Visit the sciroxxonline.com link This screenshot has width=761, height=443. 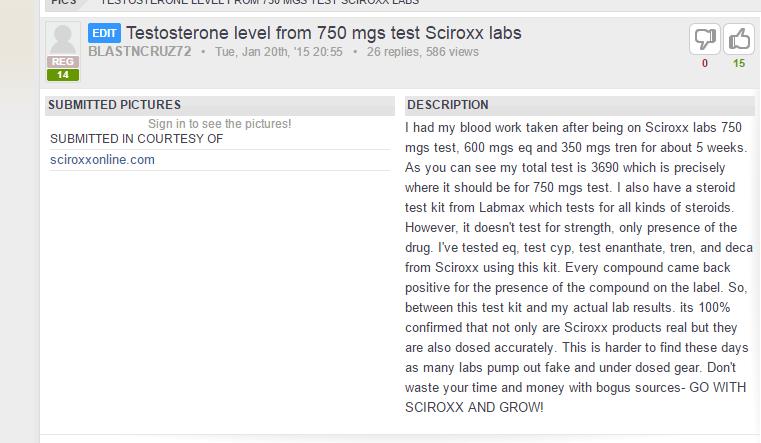(x=102, y=160)
